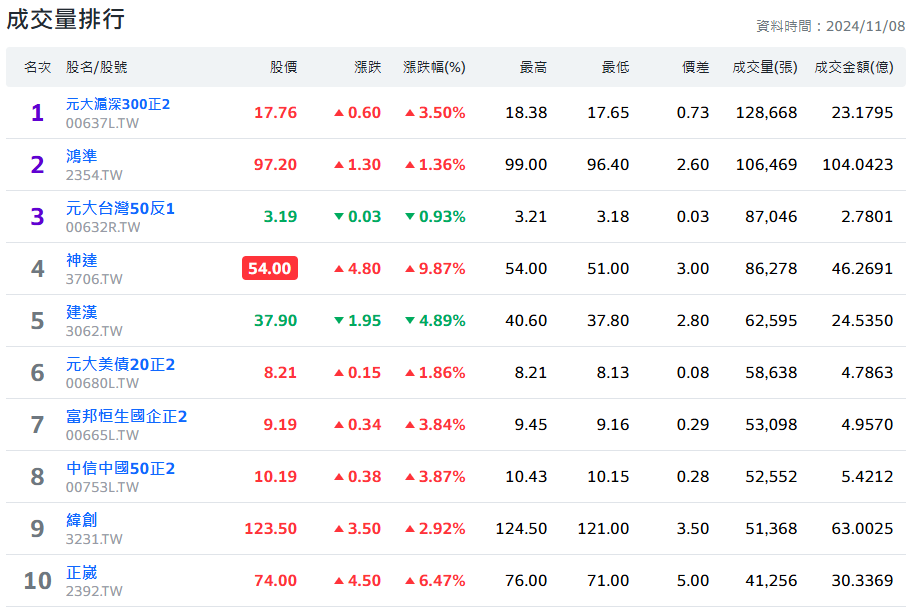Click the price spread 5.00
The width and height of the screenshot is (913, 607).
tap(693, 581)
